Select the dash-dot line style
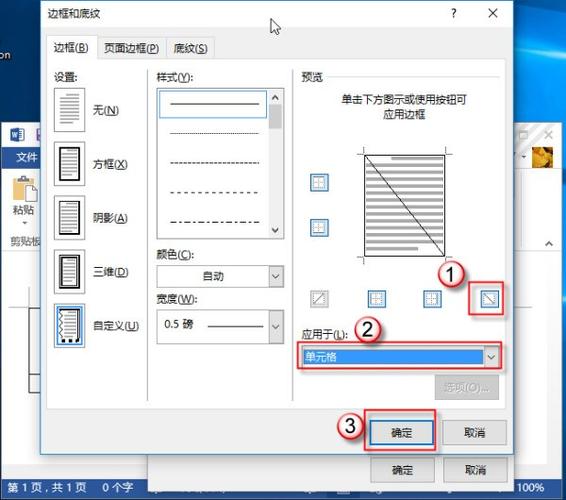Screen dimensions: 566x500 (x=214, y=222)
